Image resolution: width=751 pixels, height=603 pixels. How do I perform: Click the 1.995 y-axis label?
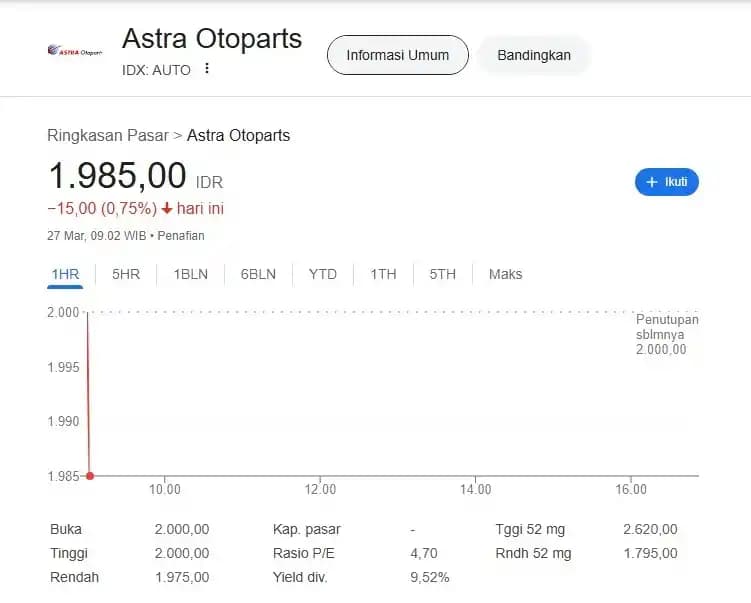(x=63, y=367)
